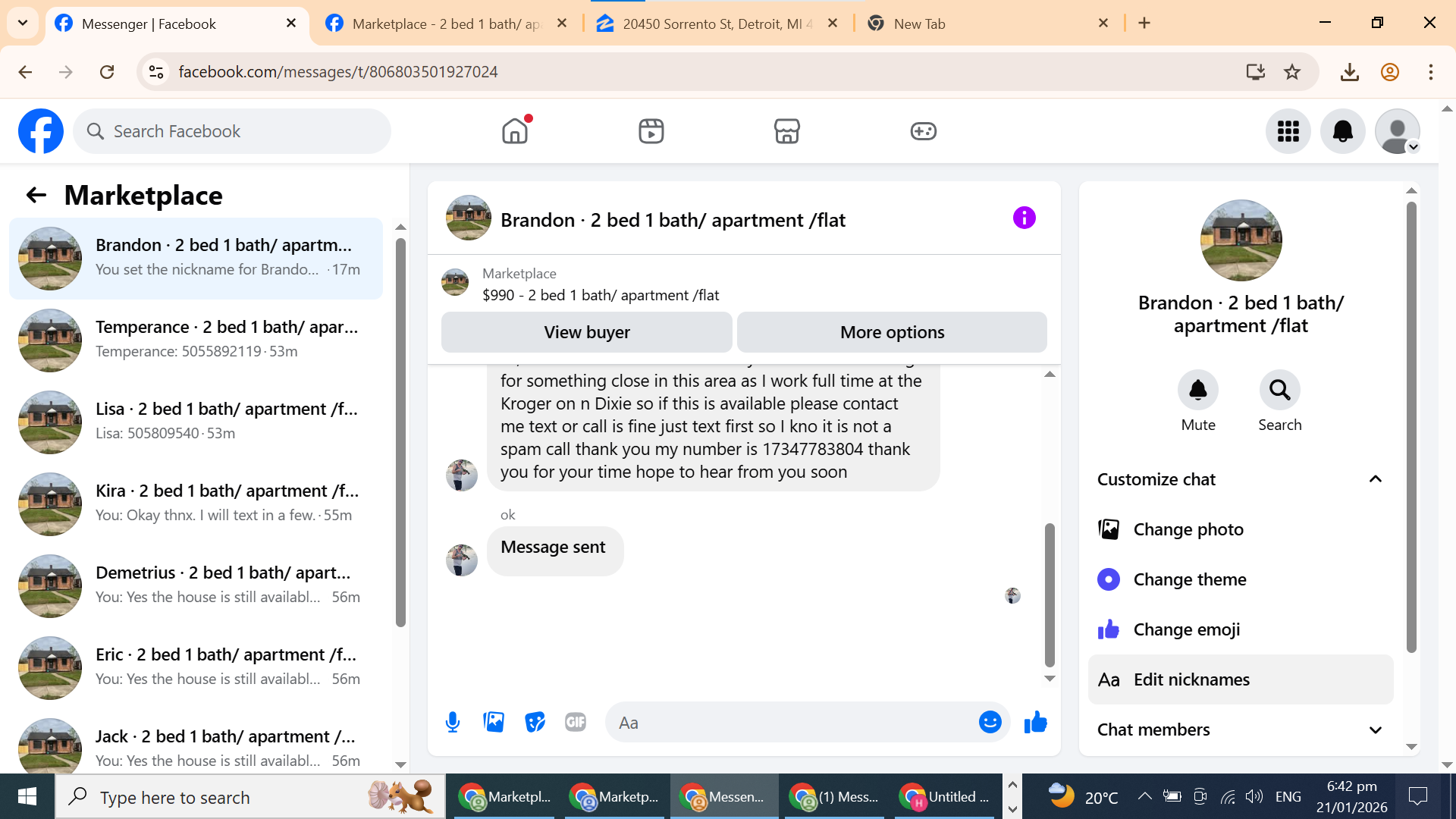Click the voice clip microphone icon
This screenshot has height=819, width=1456.
(x=453, y=722)
